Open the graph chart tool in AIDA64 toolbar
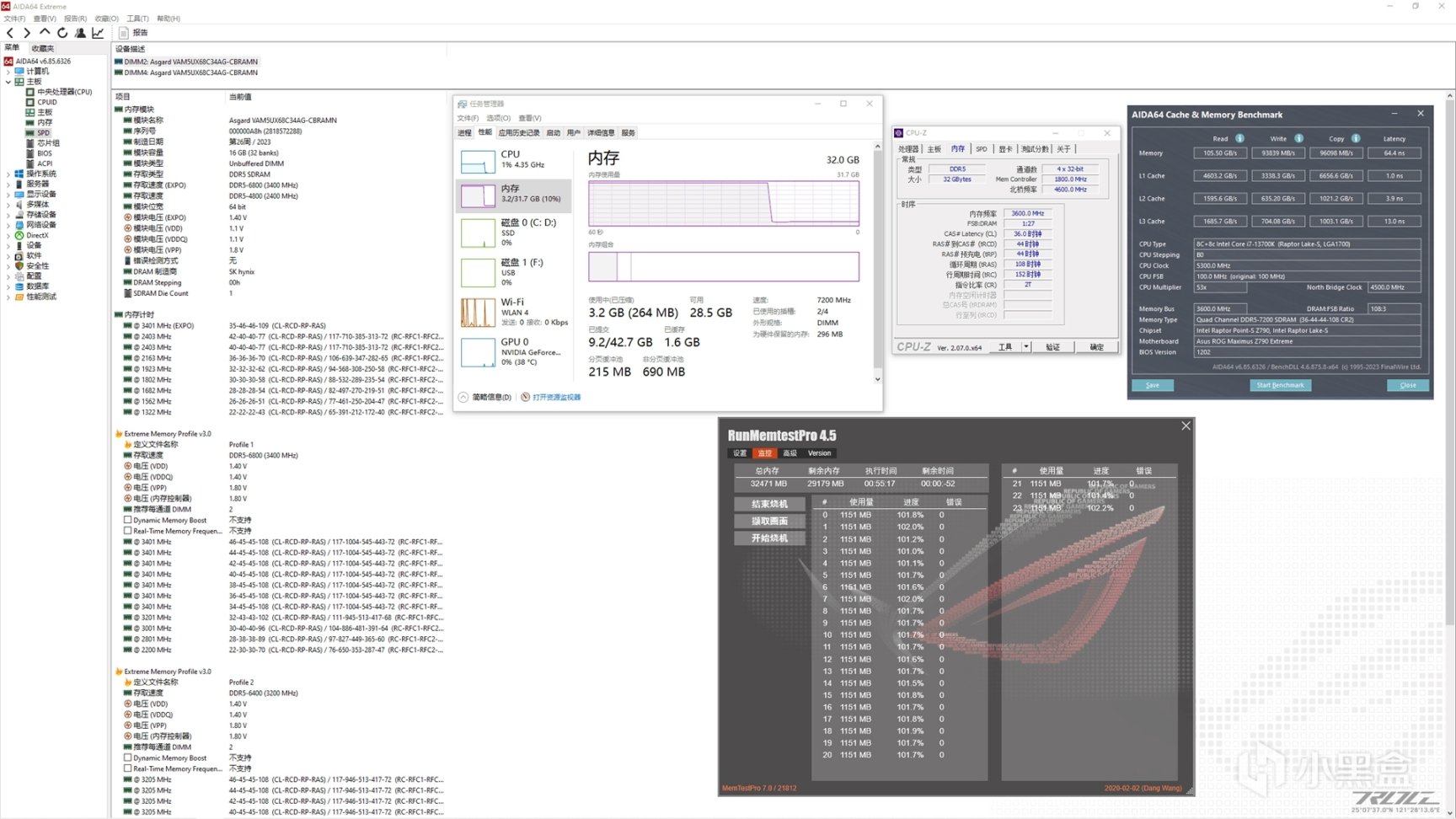The height and width of the screenshot is (819, 1456). coord(98,33)
